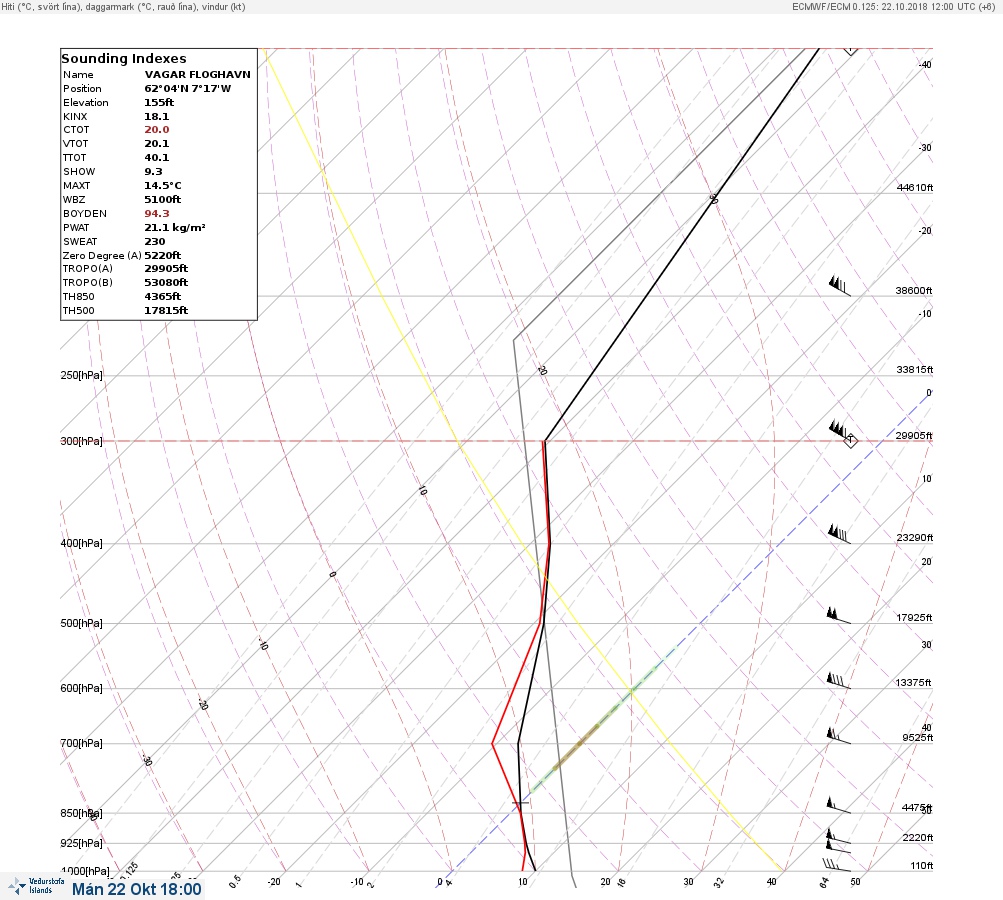
Task: Click the SHOW value 9.3
Action: (x=154, y=171)
